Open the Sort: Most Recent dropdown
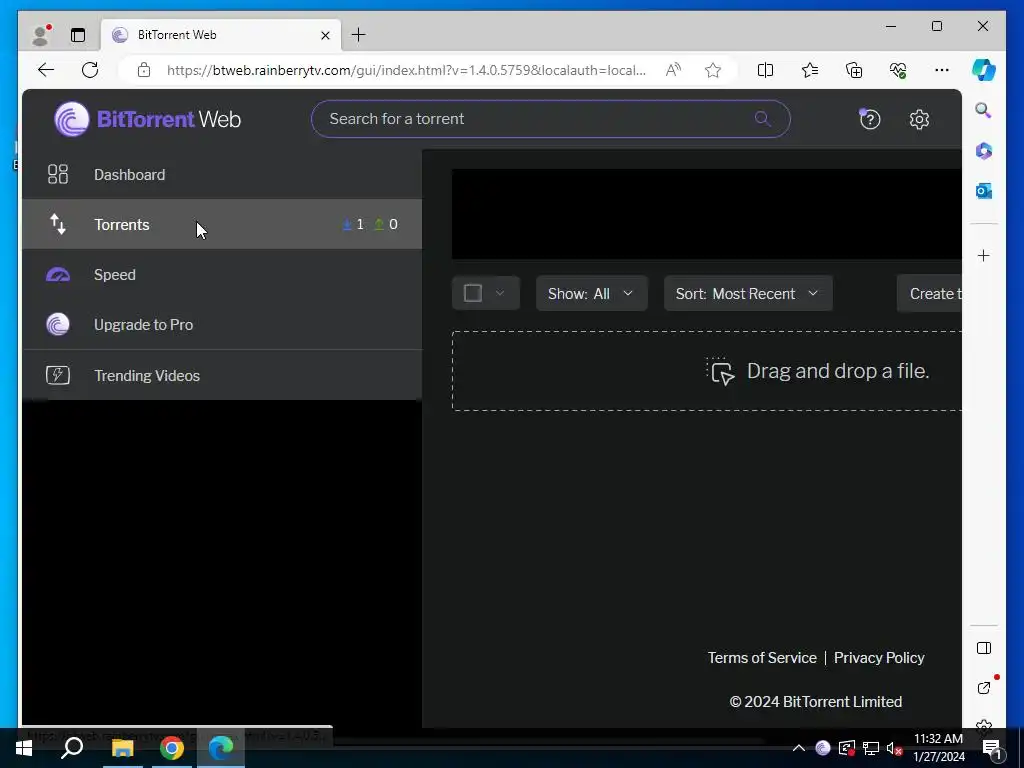1024x768 pixels. 748,293
